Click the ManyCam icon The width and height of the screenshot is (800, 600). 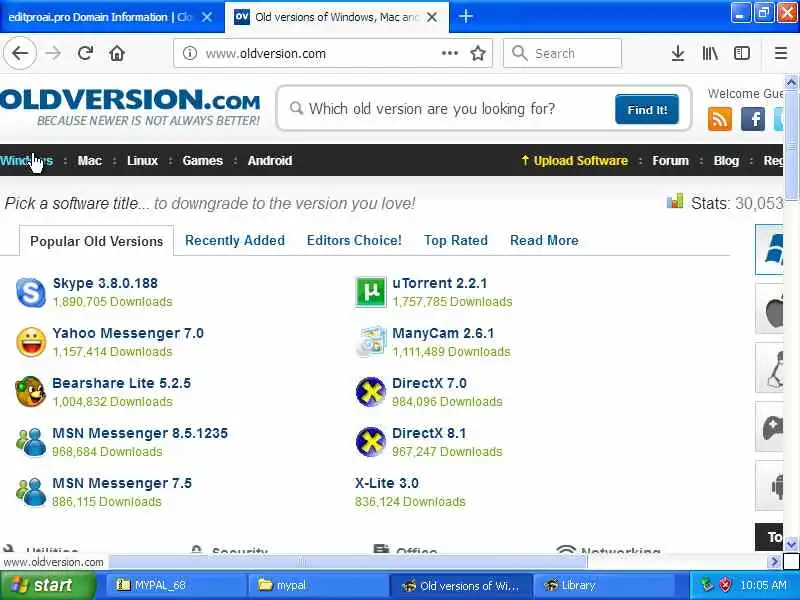(371, 341)
